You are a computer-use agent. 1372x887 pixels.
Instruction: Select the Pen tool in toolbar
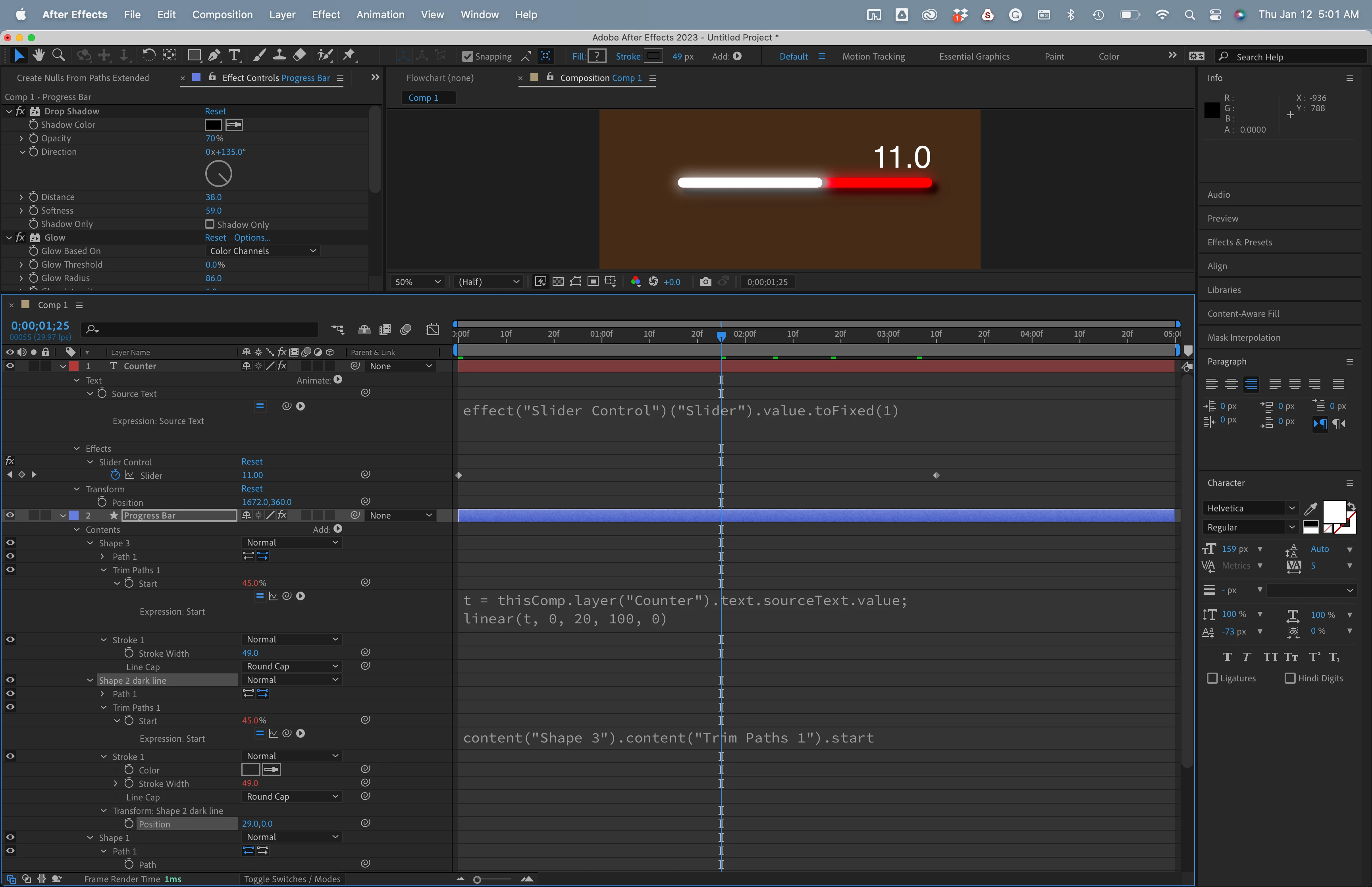tap(214, 55)
